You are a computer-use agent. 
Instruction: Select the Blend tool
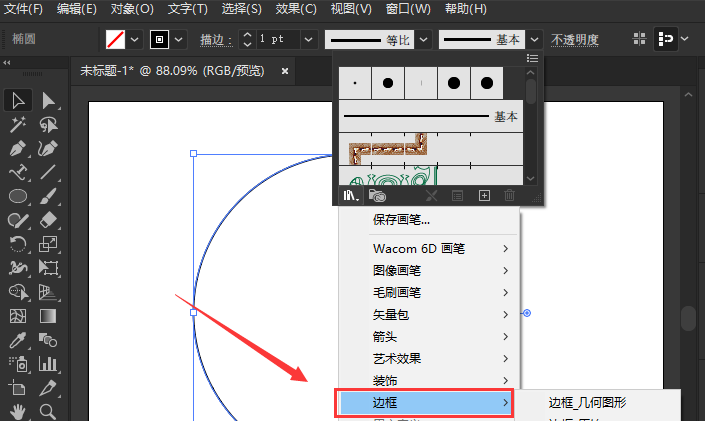[48, 340]
